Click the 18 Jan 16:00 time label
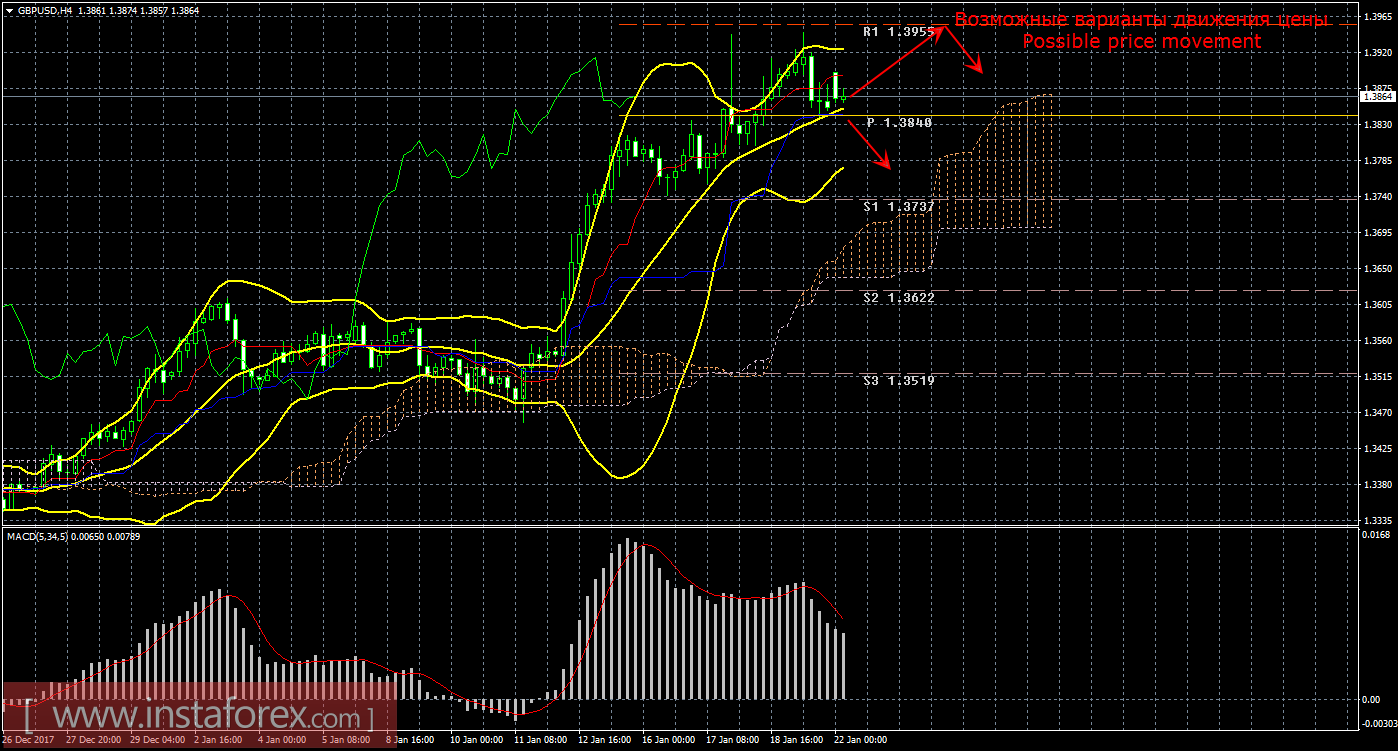Image resolution: width=1398 pixels, height=751 pixels. (x=797, y=741)
